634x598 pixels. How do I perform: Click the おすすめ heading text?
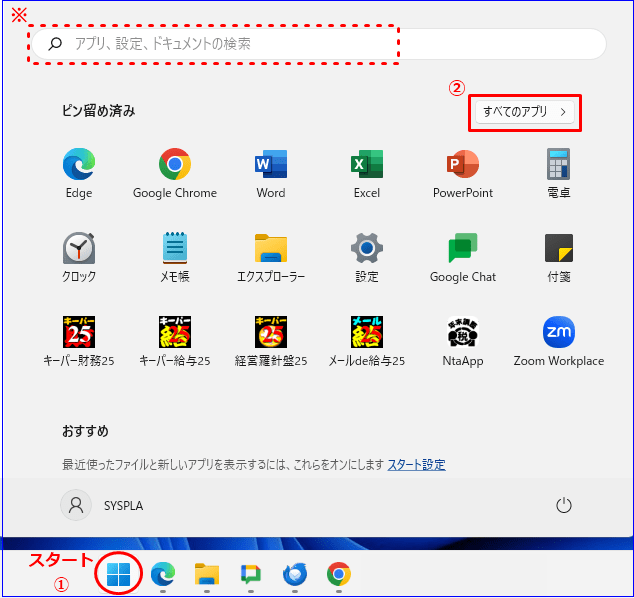[x=85, y=431]
